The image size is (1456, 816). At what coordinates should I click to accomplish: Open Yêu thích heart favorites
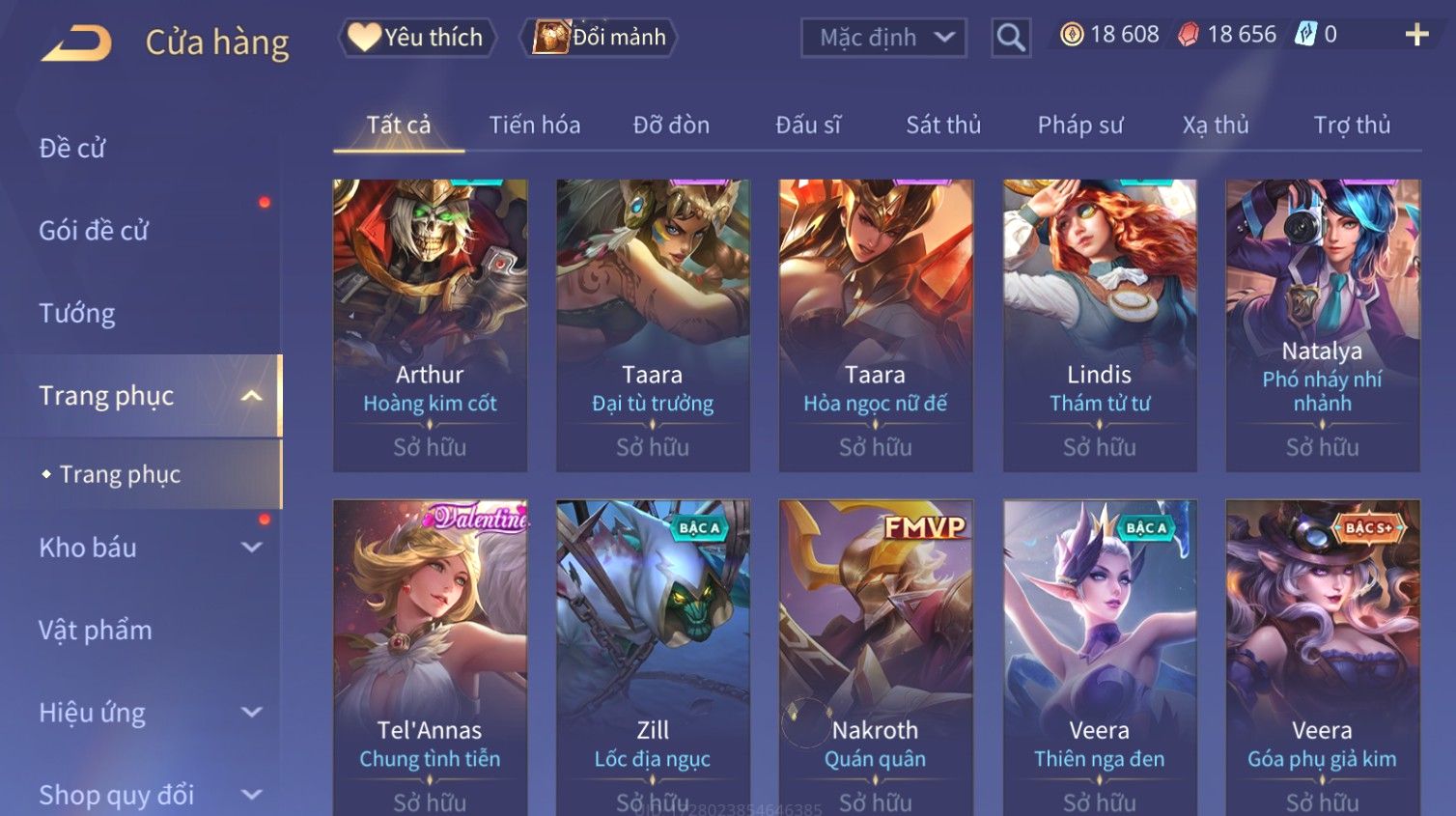coord(417,38)
